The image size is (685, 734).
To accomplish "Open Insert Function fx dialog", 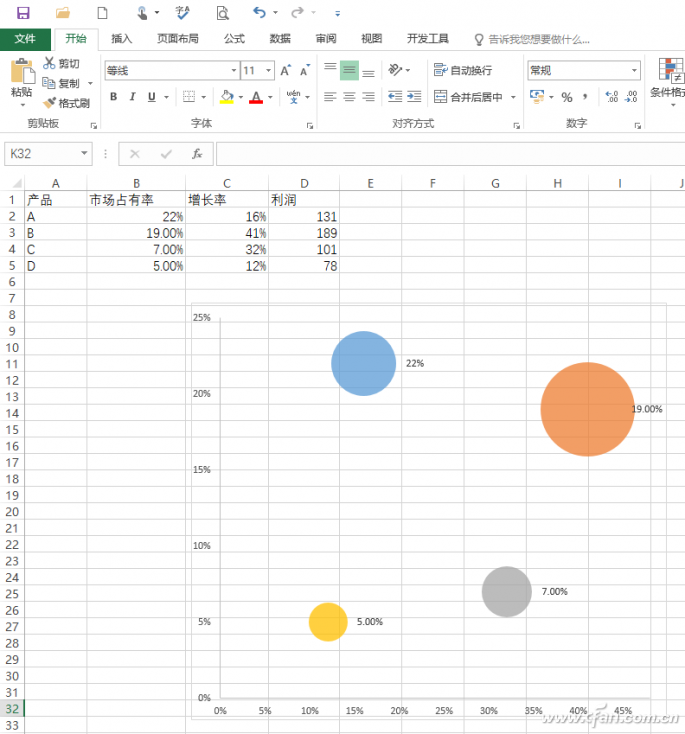I will [197, 154].
